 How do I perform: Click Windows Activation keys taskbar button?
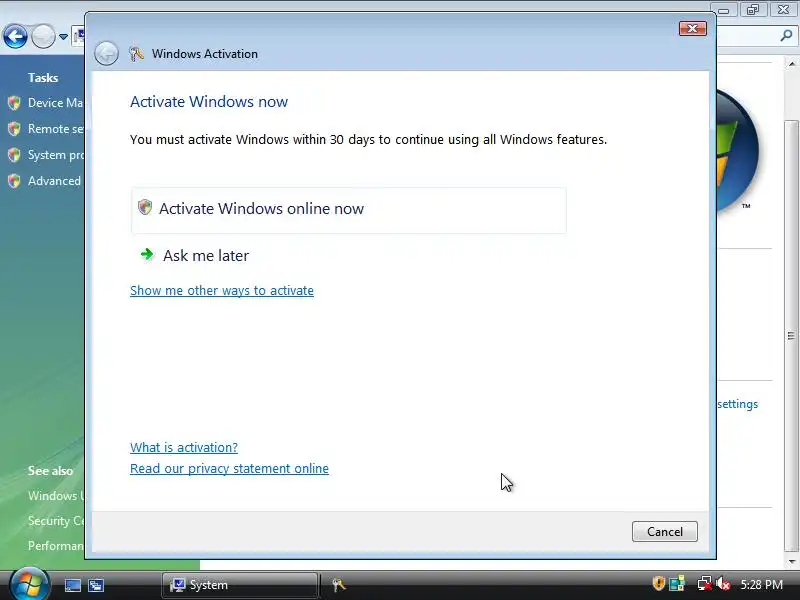click(x=338, y=585)
